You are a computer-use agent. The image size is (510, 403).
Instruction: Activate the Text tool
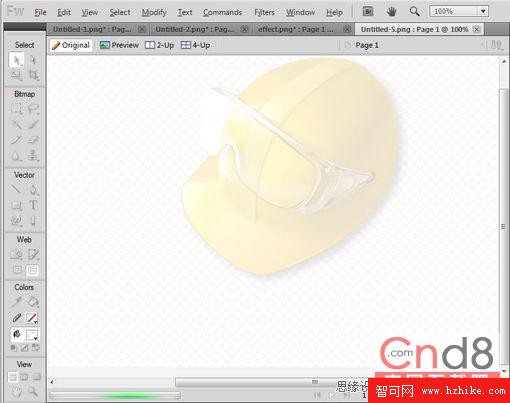point(33,205)
